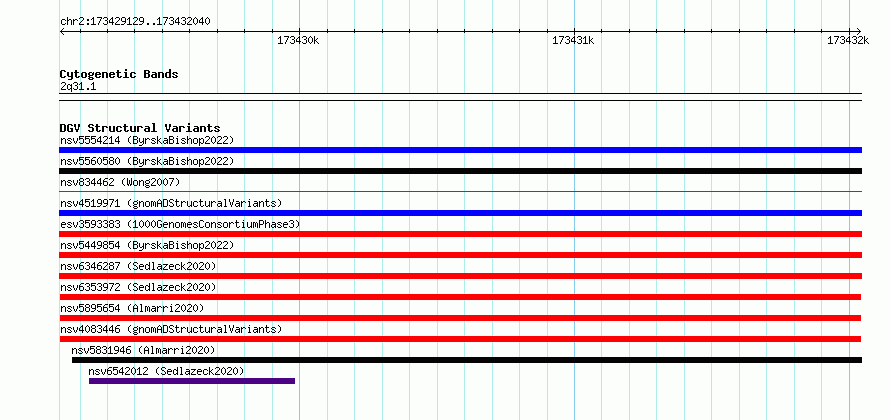Click the Cytogenetic Bands track title
This screenshot has height=420, width=890.
click(x=119, y=74)
